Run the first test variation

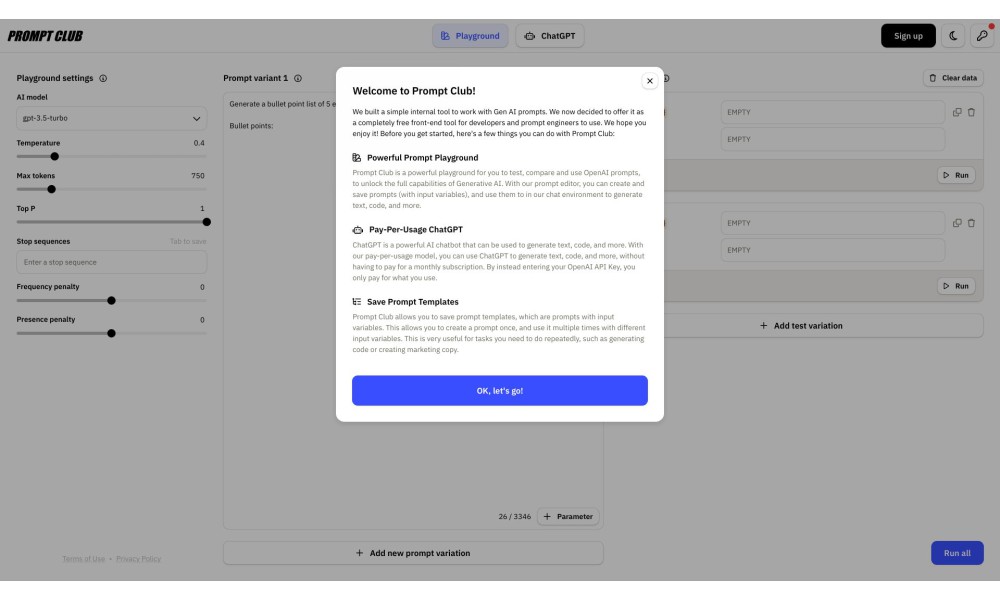[955, 175]
